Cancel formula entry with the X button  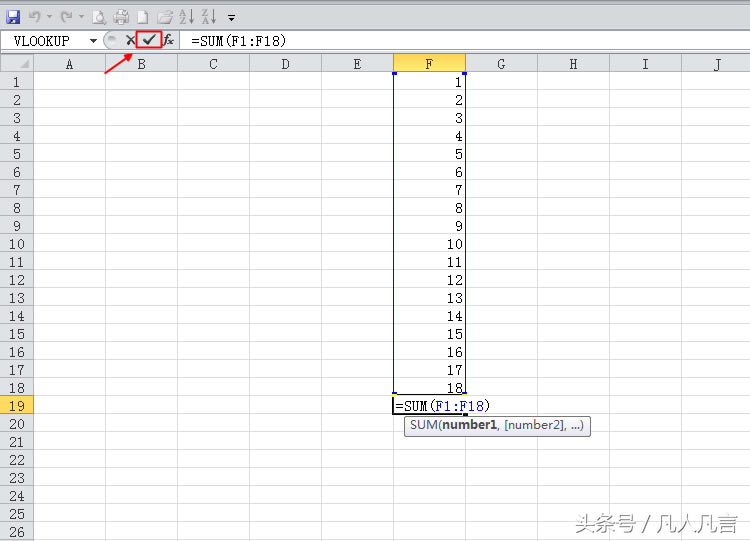(130, 40)
